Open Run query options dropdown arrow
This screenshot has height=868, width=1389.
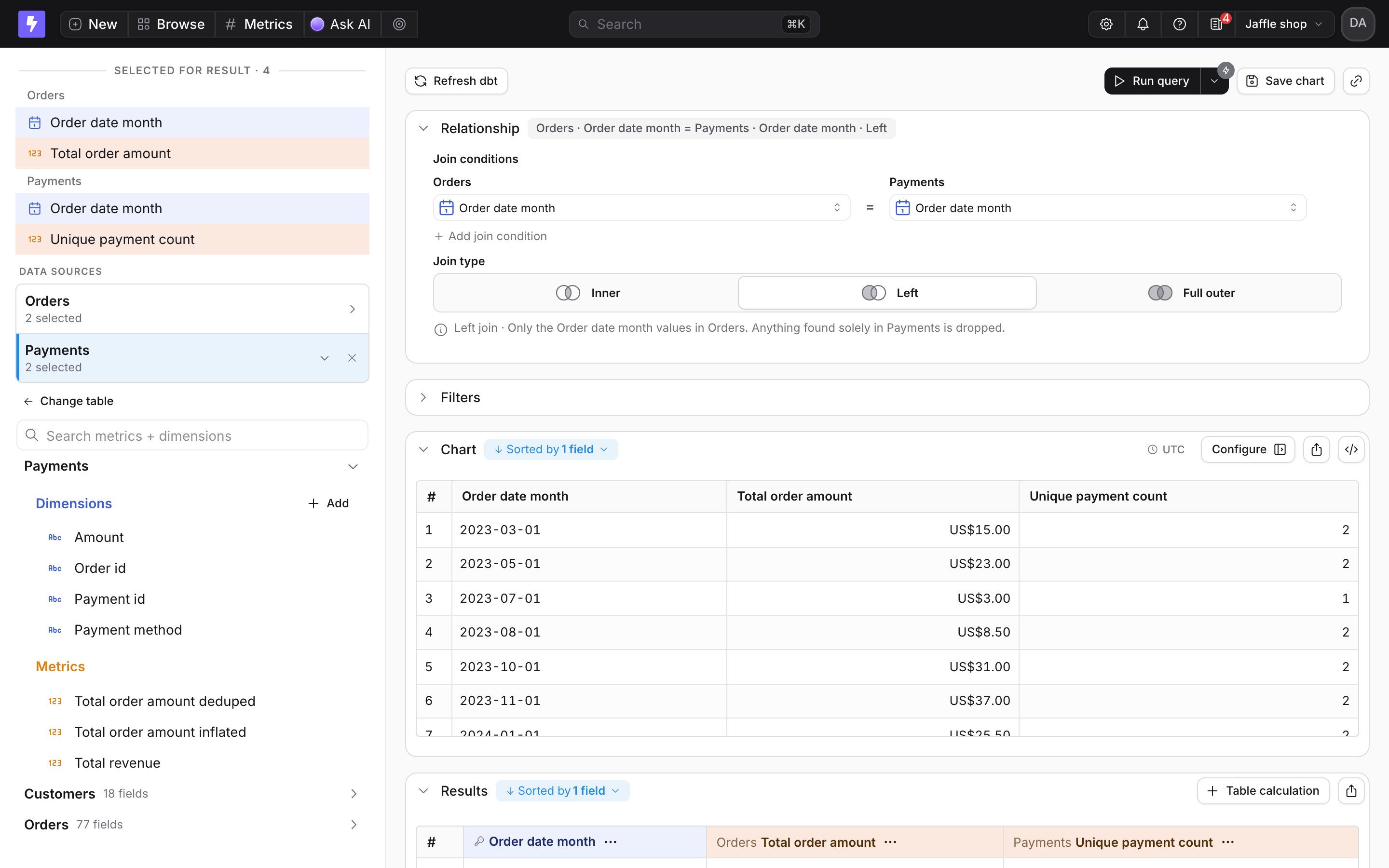coord(1213,81)
